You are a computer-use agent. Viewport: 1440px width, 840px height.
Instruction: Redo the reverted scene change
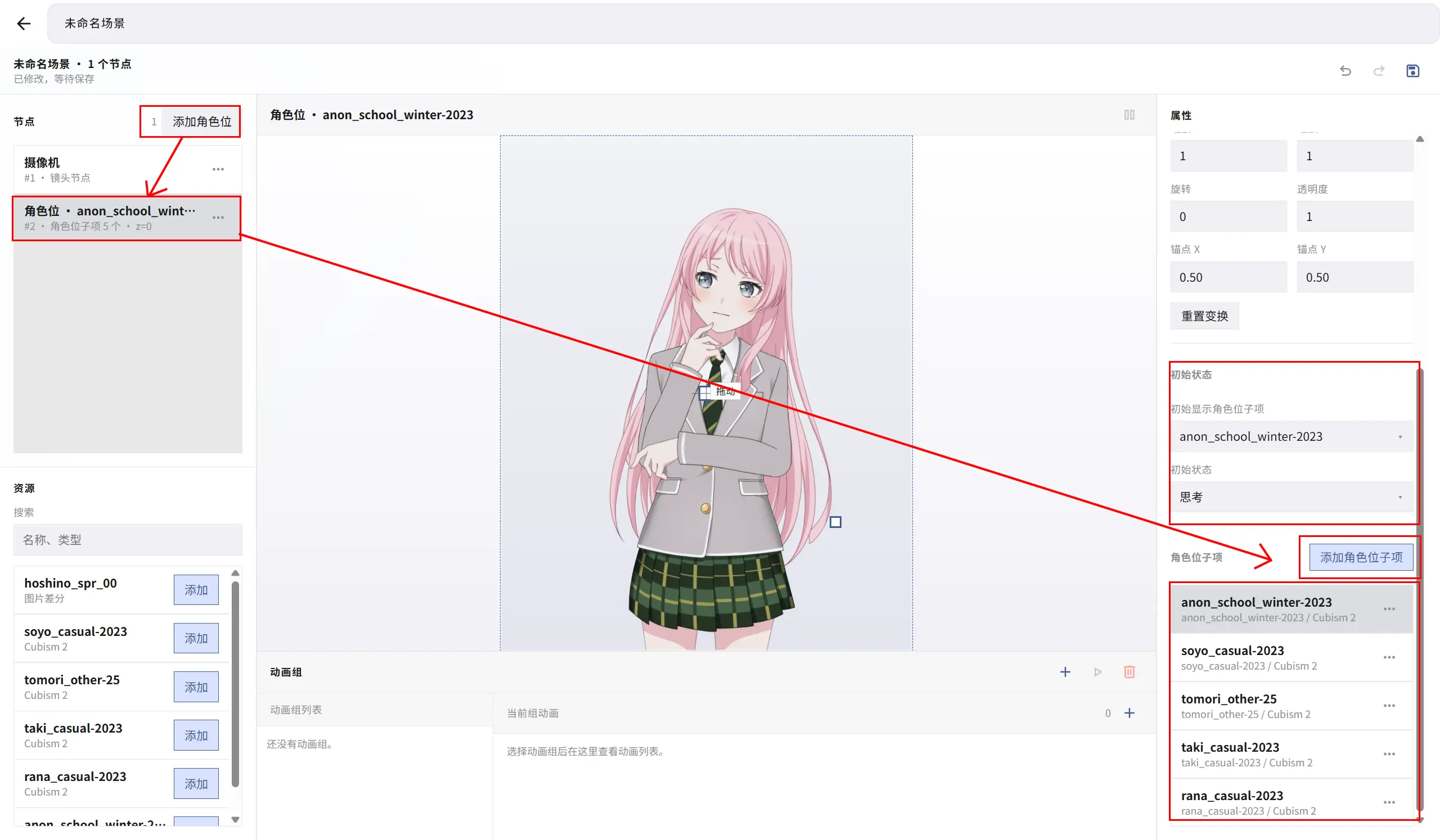pyautogui.click(x=1379, y=71)
